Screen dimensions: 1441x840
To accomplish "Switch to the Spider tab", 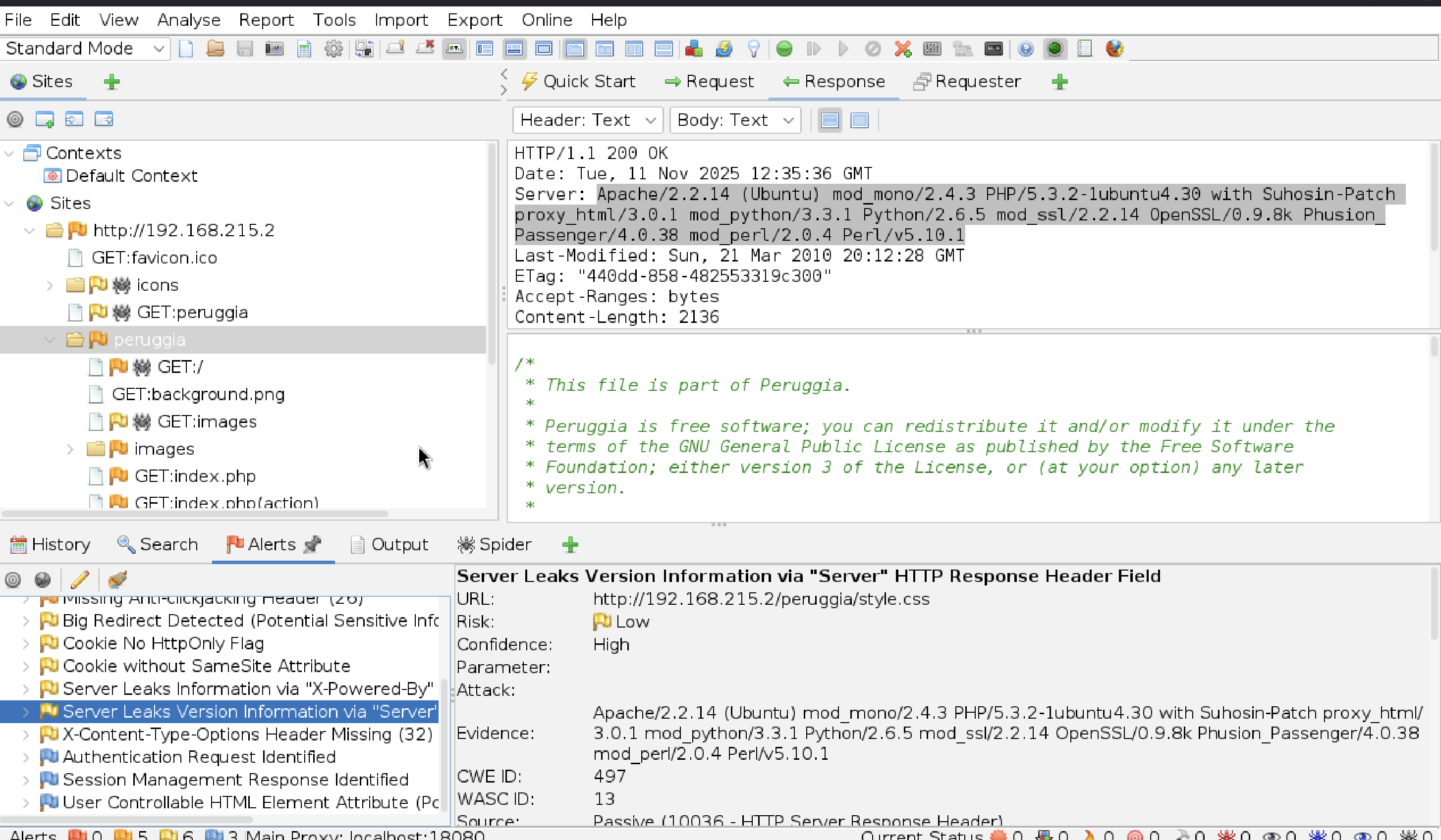I will (x=495, y=545).
